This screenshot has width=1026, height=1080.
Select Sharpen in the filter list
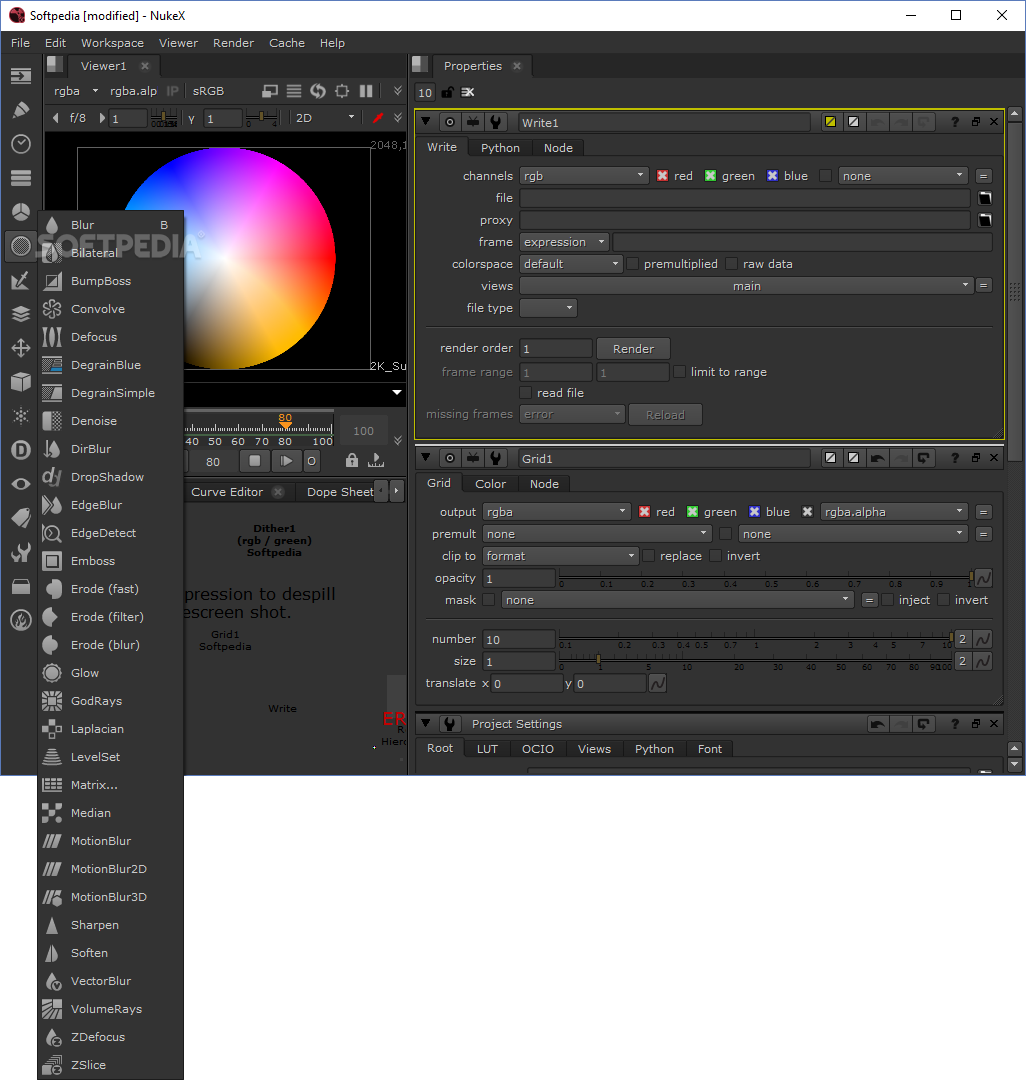click(x=110, y=925)
